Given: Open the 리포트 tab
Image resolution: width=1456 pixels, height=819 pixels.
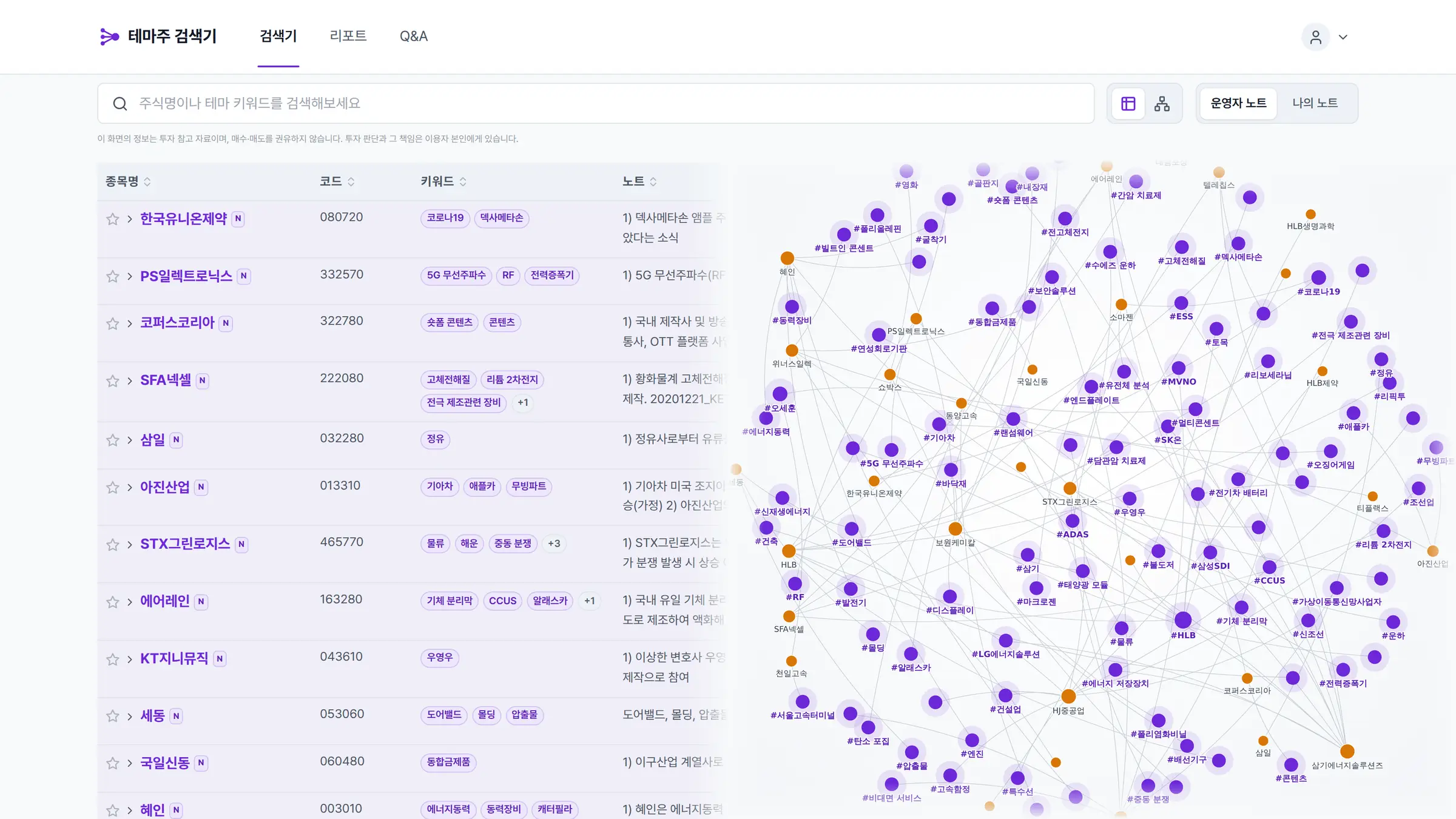Looking at the screenshot, I should pos(348,36).
